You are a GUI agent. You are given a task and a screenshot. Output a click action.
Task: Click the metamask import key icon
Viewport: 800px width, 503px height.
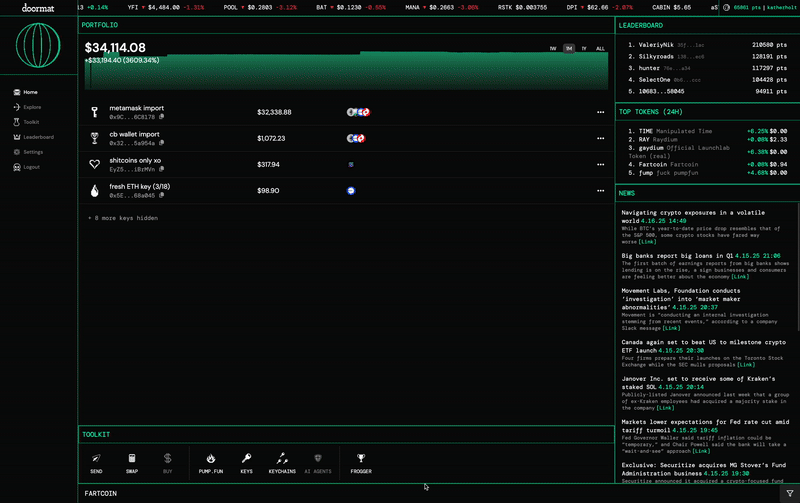pyautogui.click(x=94, y=112)
